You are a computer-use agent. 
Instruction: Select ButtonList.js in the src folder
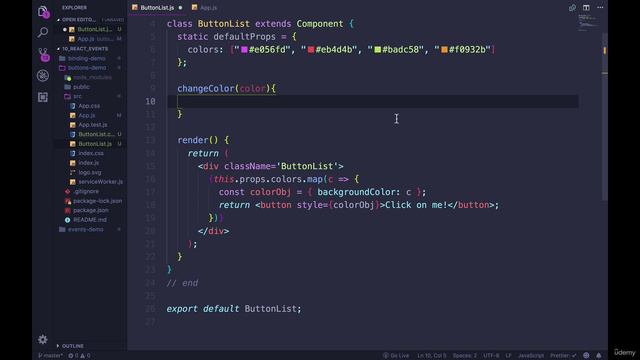(95, 144)
